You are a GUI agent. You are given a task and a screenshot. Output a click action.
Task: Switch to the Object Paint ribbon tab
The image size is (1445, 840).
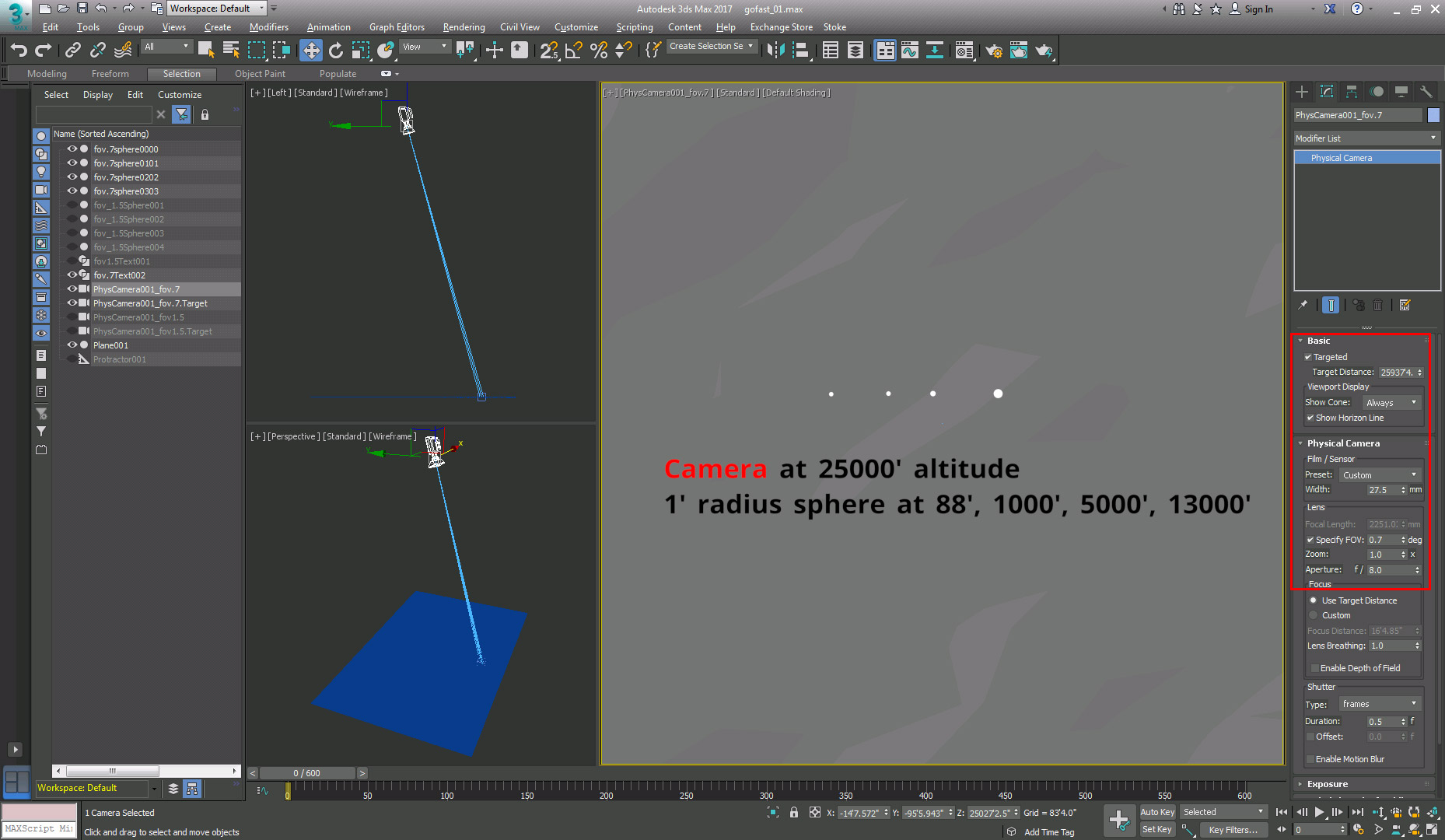[260, 74]
